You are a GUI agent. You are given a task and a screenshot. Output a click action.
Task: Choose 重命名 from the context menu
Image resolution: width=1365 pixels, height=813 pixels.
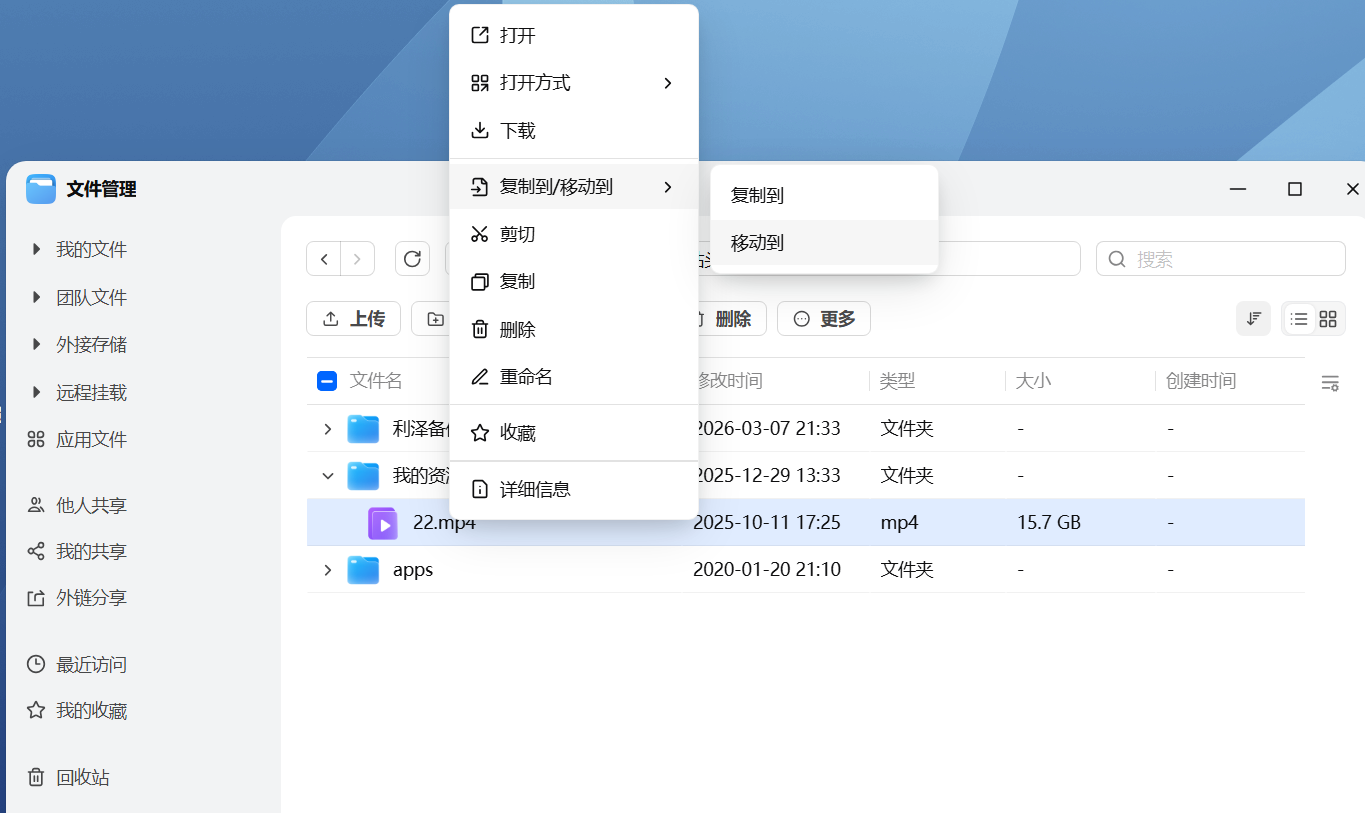click(x=574, y=377)
